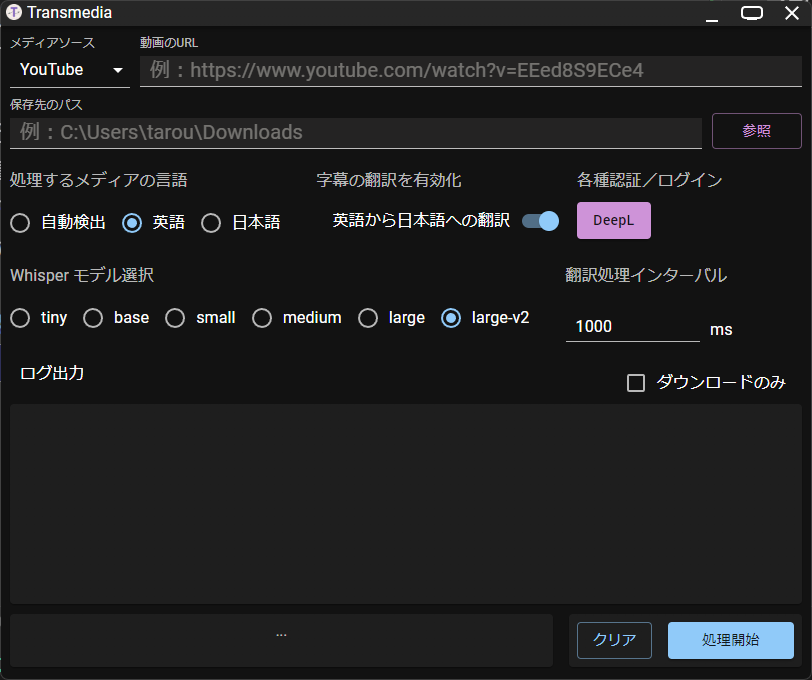Click the DeepL authentication button

point(614,221)
